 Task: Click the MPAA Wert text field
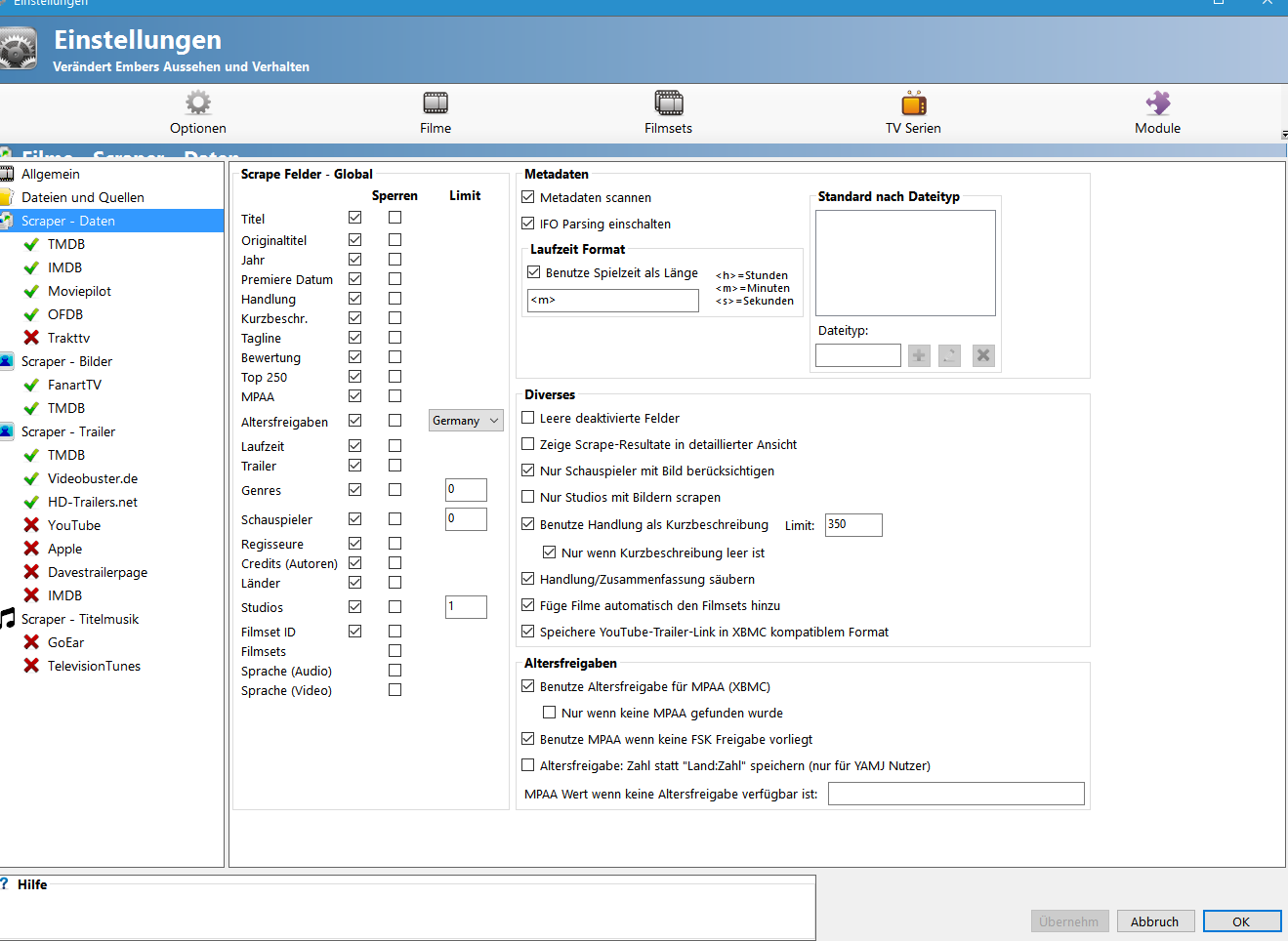pyautogui.click(x=956, y=794)
